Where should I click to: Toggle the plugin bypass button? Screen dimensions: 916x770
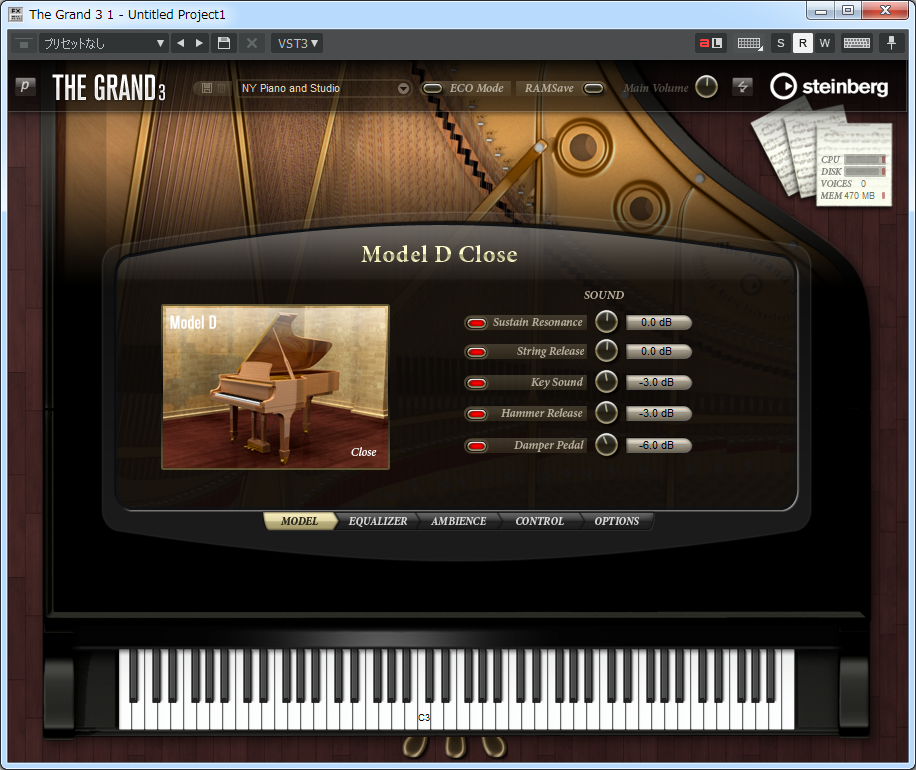pyautogui.click(x=23, y=43)
